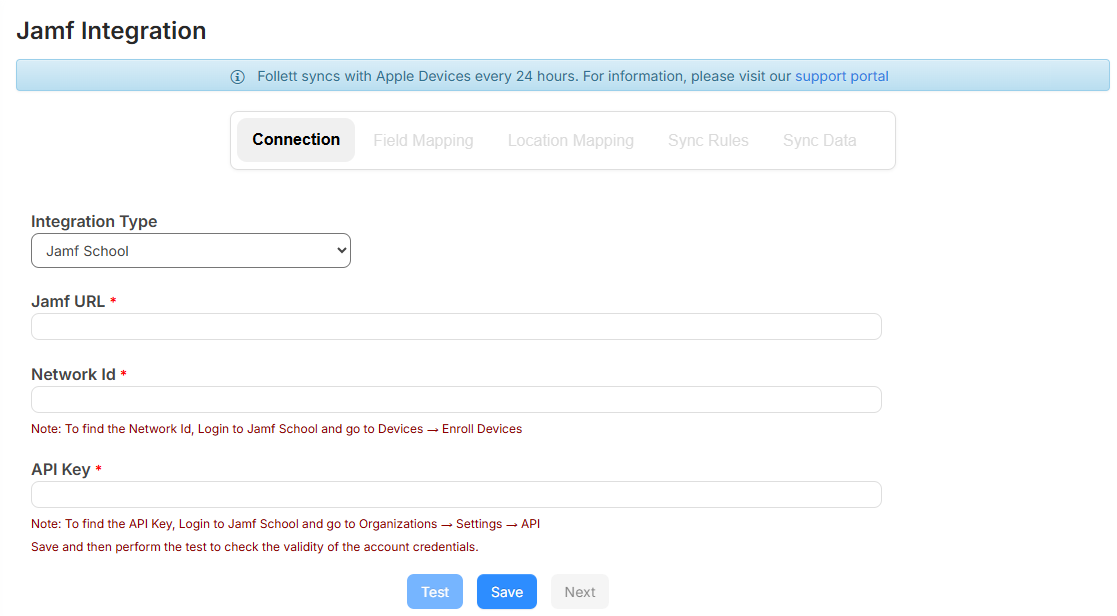Click the Network Id input box
The width and height of the screenshot is (1117, 616).
(456, 399)
